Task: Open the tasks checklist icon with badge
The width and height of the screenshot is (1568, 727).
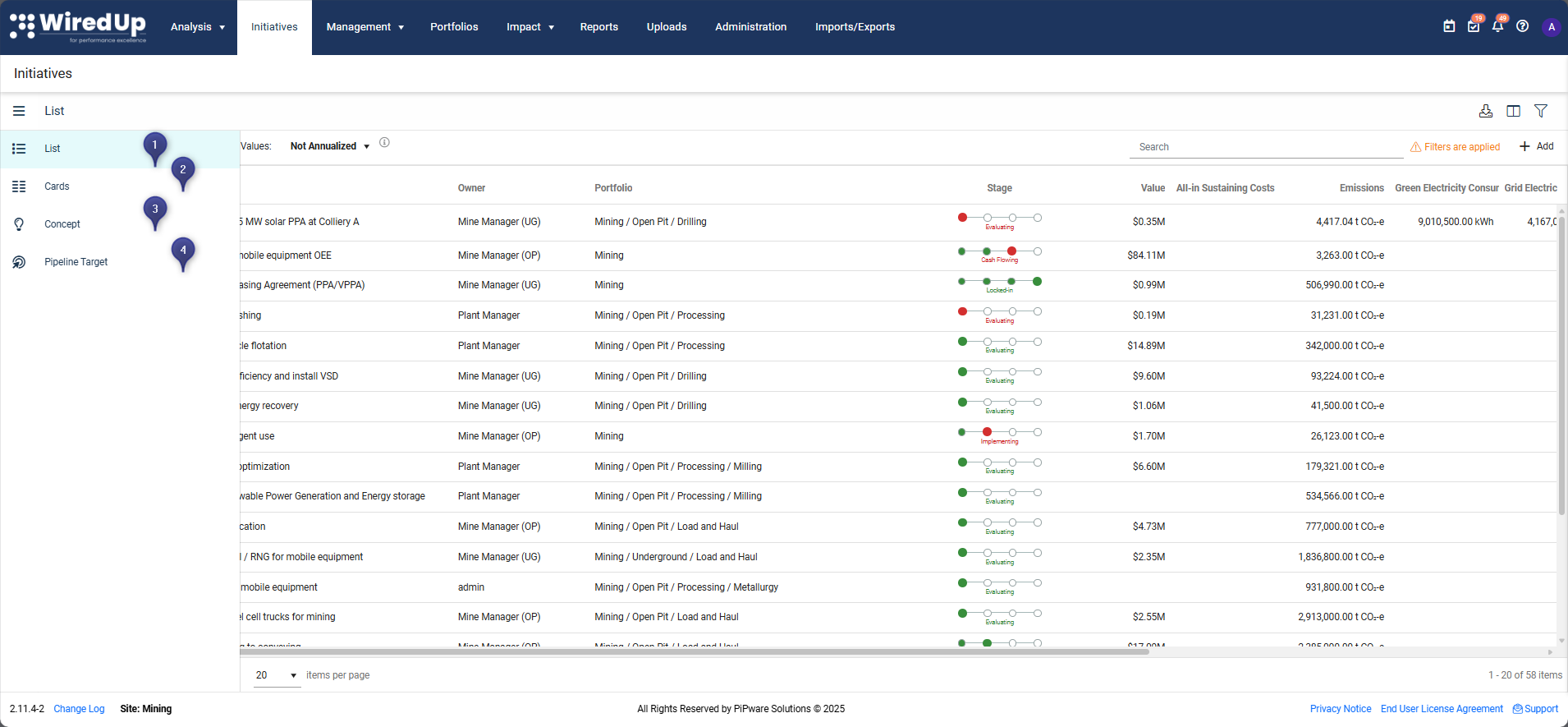Action: [x=1474, y=26]
